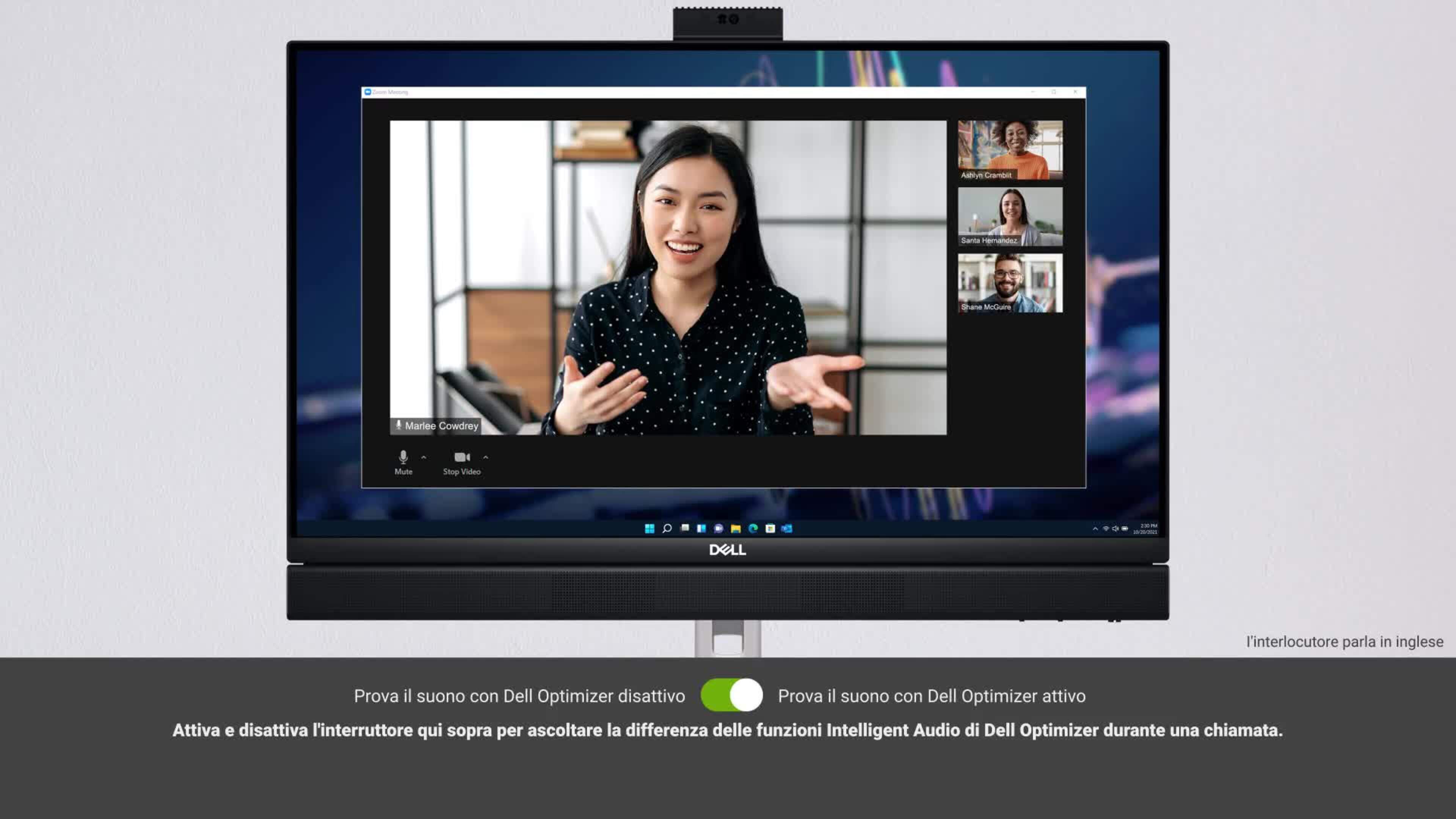Minimize the Zoom Meeting window
The height and width of the screenshot is (819, 1456).
tap(1032, 91)
